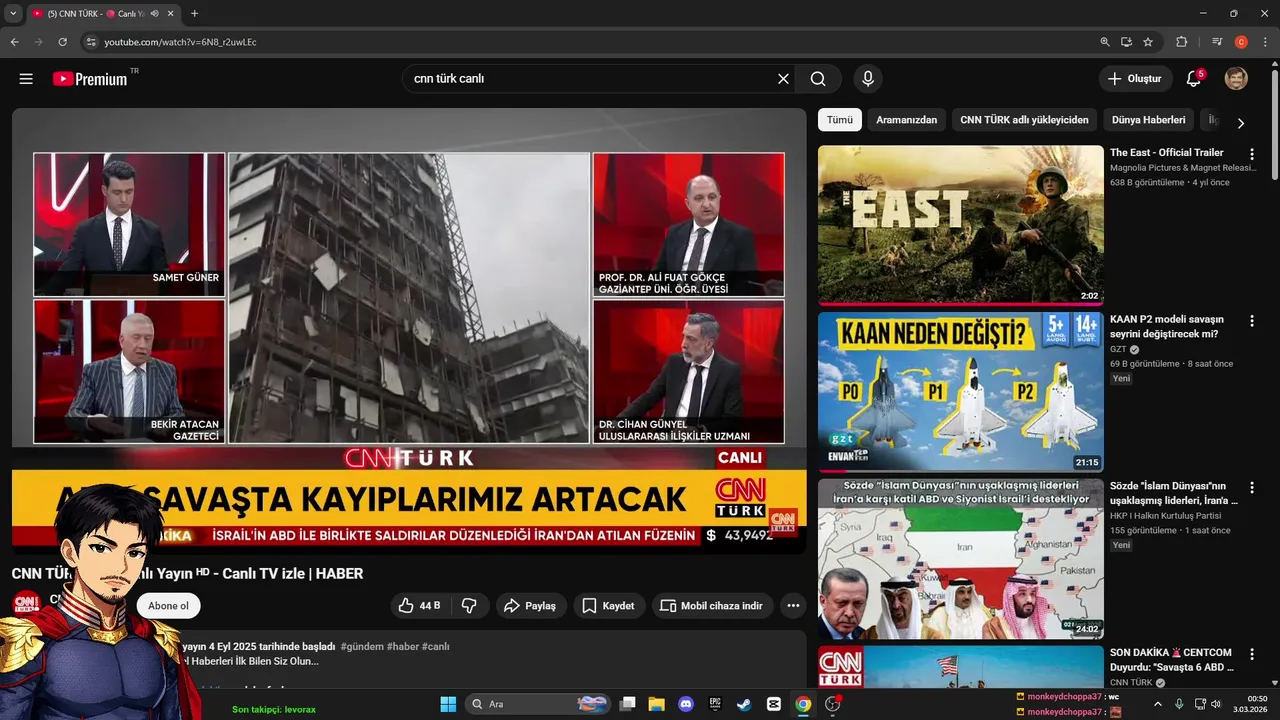Click the #gündem hashtag
Screen dimensions: 1280x720
[x=362, y=646]
